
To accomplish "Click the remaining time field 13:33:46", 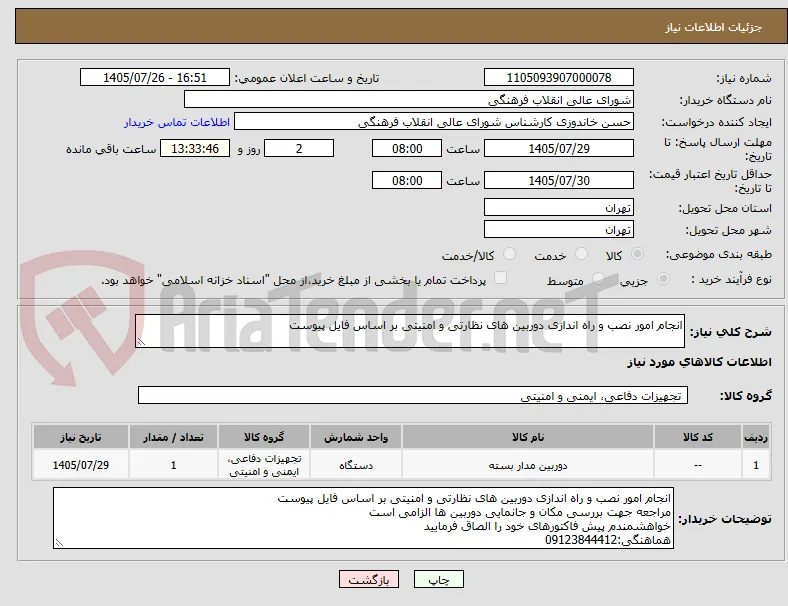I will pos(195,149).
